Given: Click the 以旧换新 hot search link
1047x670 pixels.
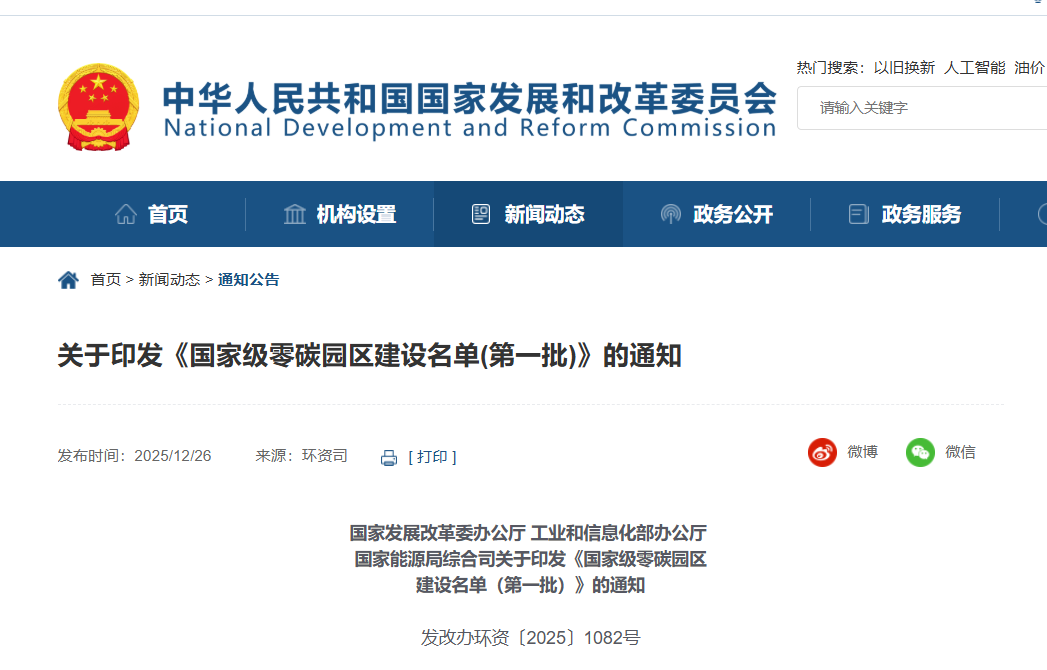Looking at the screenshot, I should pos(904,67).
